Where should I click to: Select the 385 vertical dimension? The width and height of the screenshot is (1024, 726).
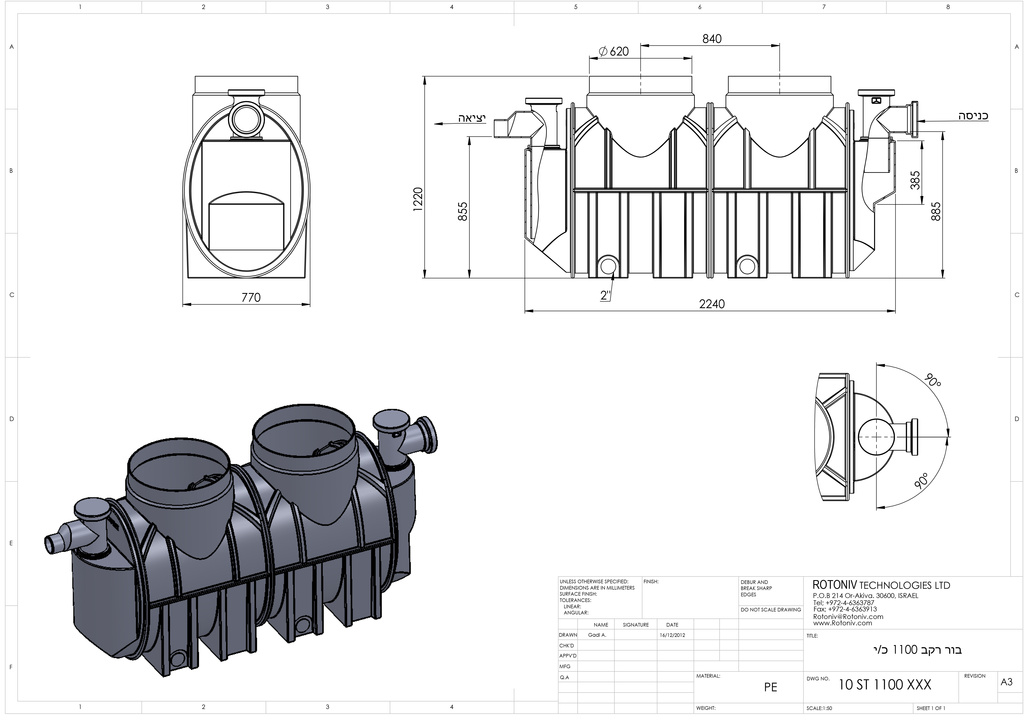coord(915,181)
